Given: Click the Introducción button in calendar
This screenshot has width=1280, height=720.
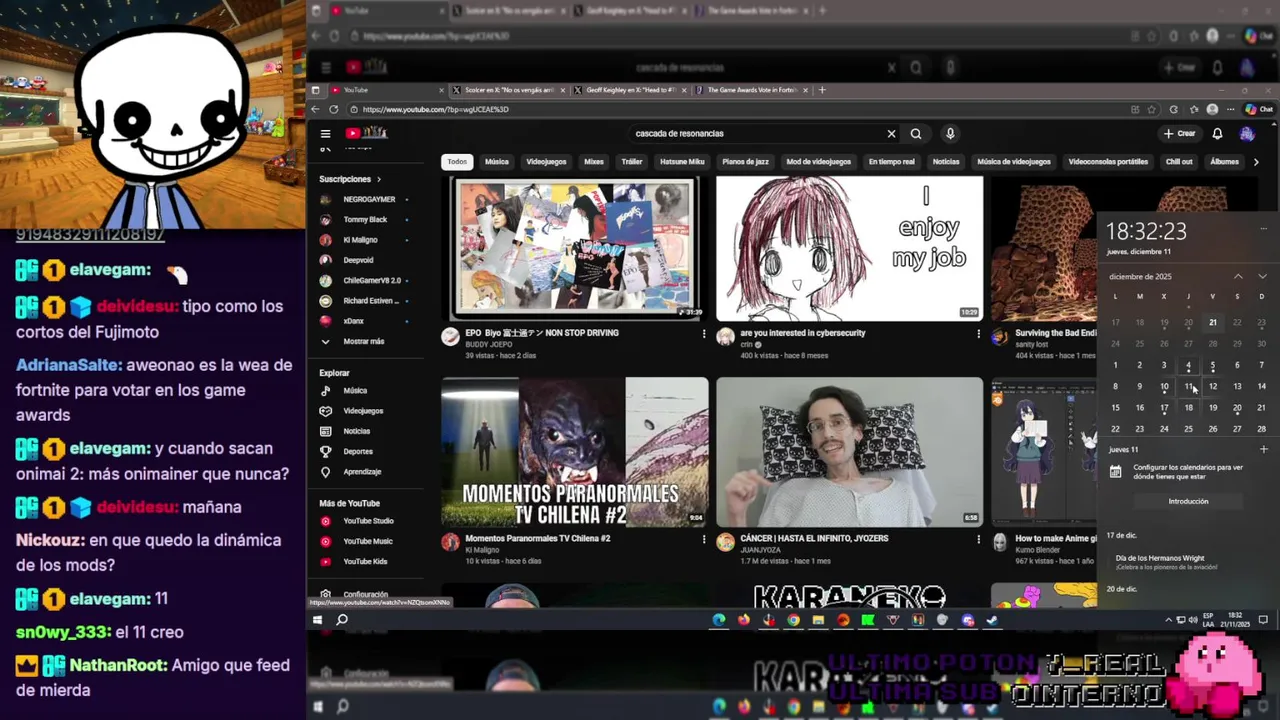Looking at the screenshot, I should pyautogui.click(x=1188, y=501).
